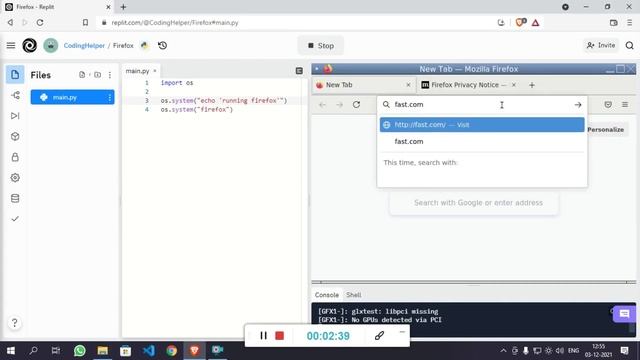Open Firefox Pocket save icon

[608, 104]
